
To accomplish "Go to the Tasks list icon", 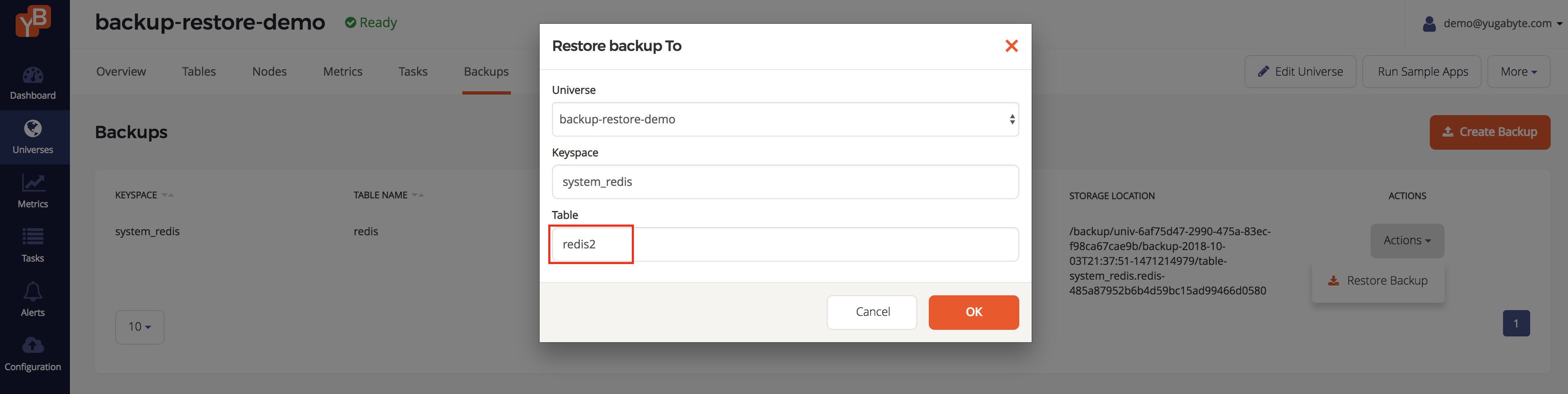I will tap(33, 237).
